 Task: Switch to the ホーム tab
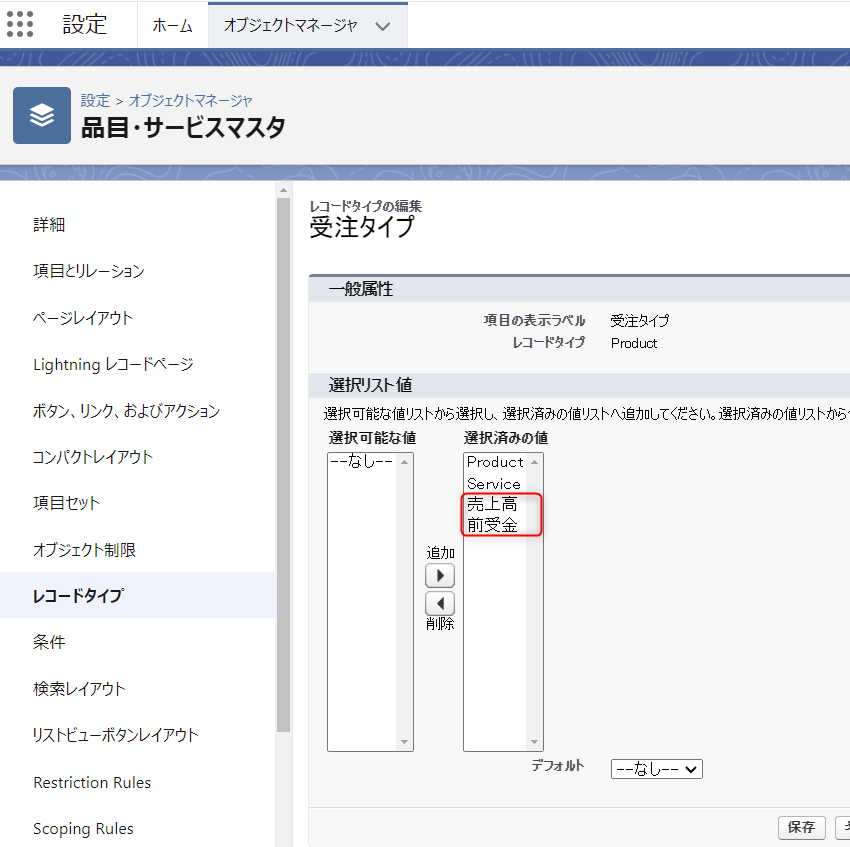click(172, 26)
